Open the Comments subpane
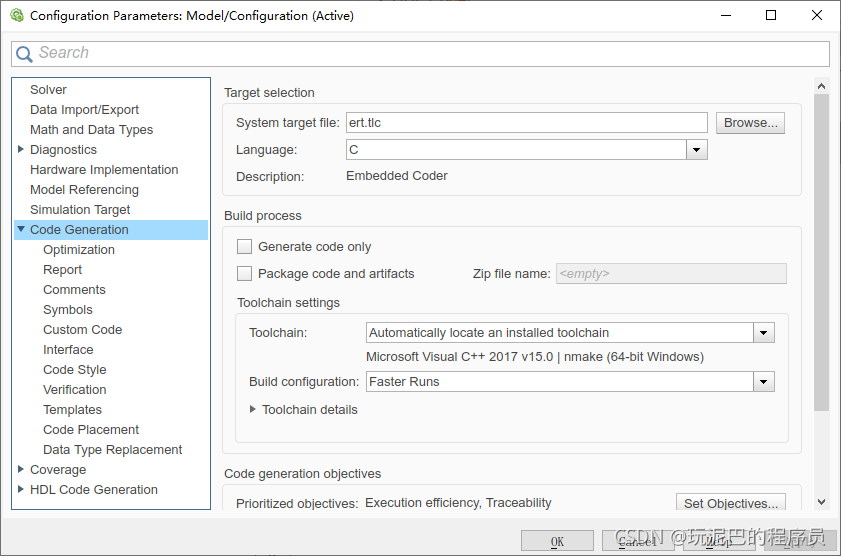Viewport: 841px width, 556px height. coord(74,290)
